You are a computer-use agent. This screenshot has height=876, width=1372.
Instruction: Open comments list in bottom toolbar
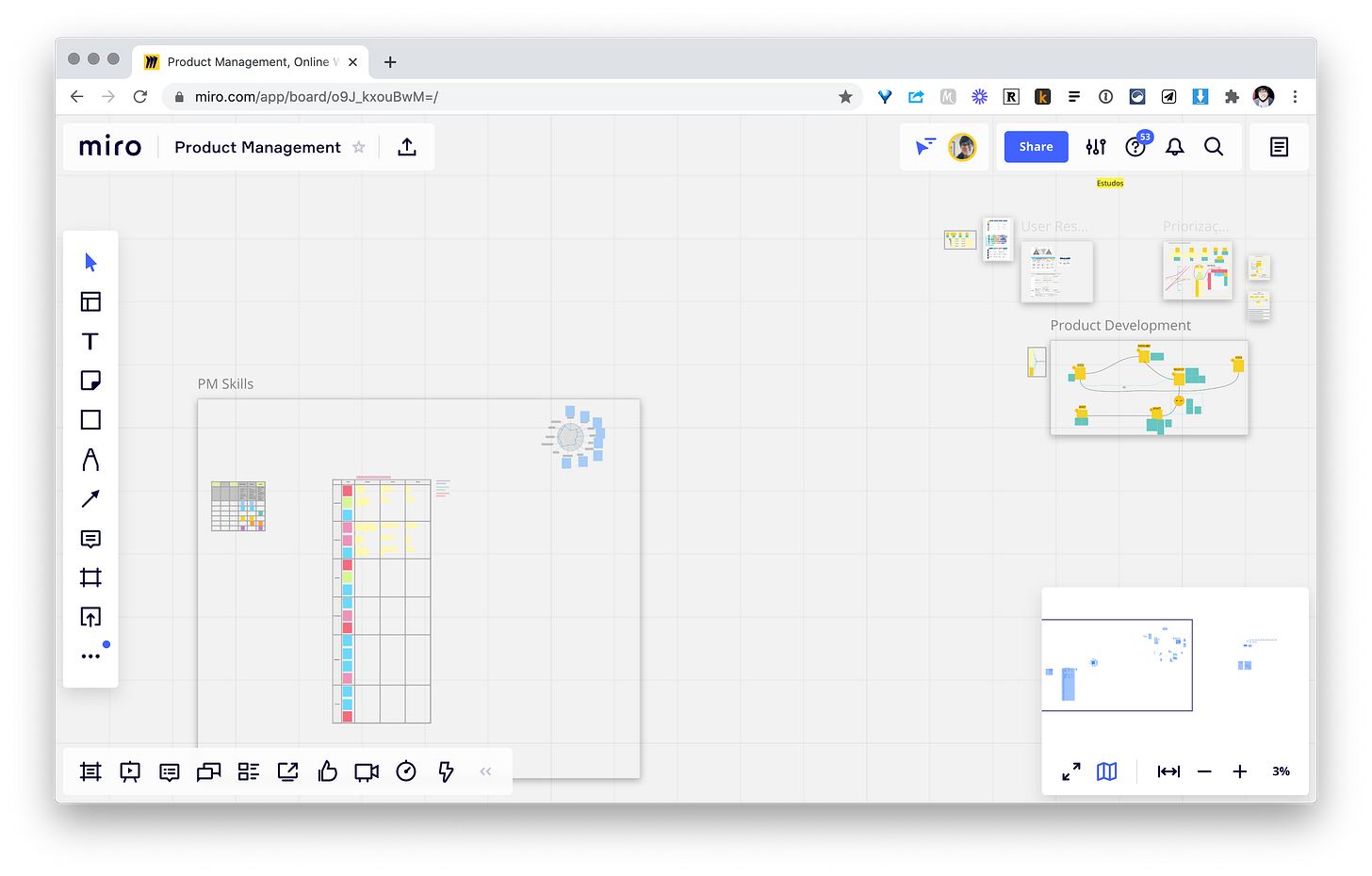click(x=170, y=771)
